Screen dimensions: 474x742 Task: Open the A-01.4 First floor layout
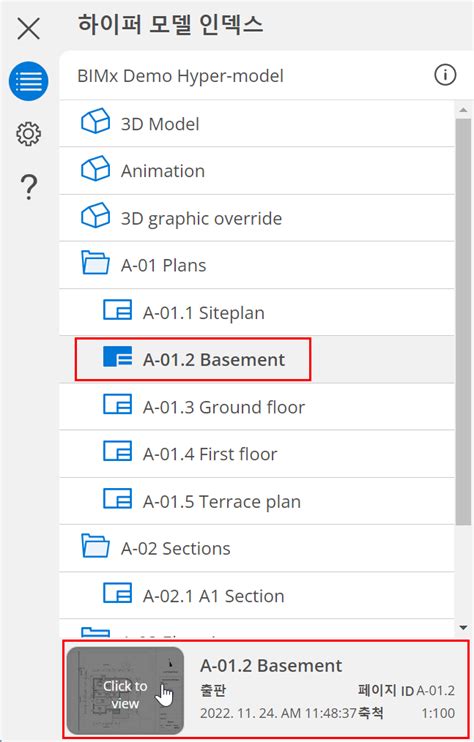256,454
